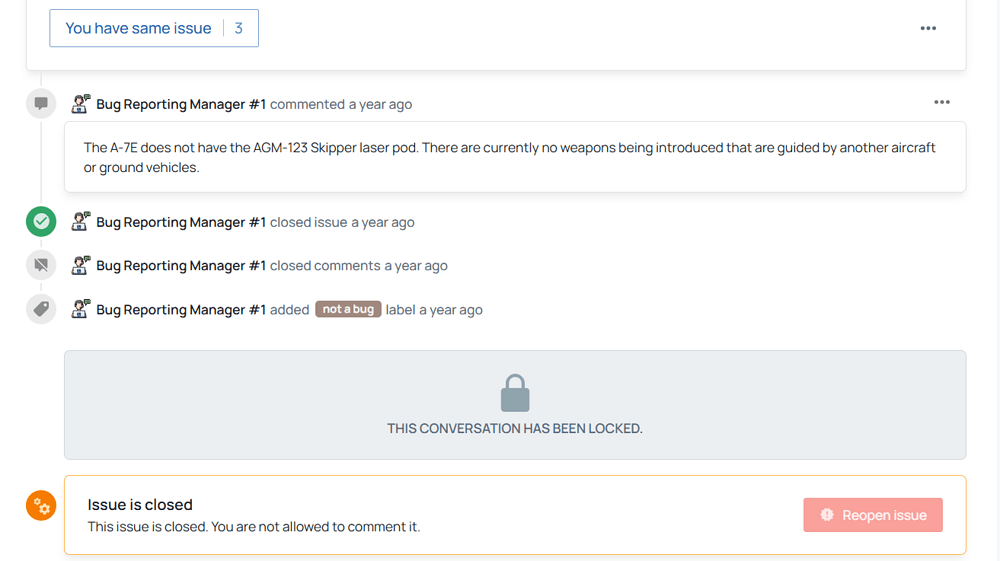
Task: Click avatar next to 'closed issue' entry
Action: pyautogui.click(x=80, y=221)
